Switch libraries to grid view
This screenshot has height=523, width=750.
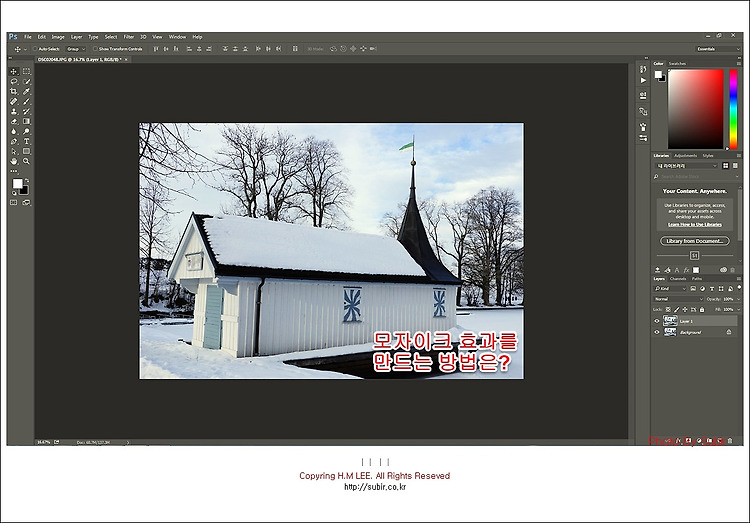coord(726,166)
